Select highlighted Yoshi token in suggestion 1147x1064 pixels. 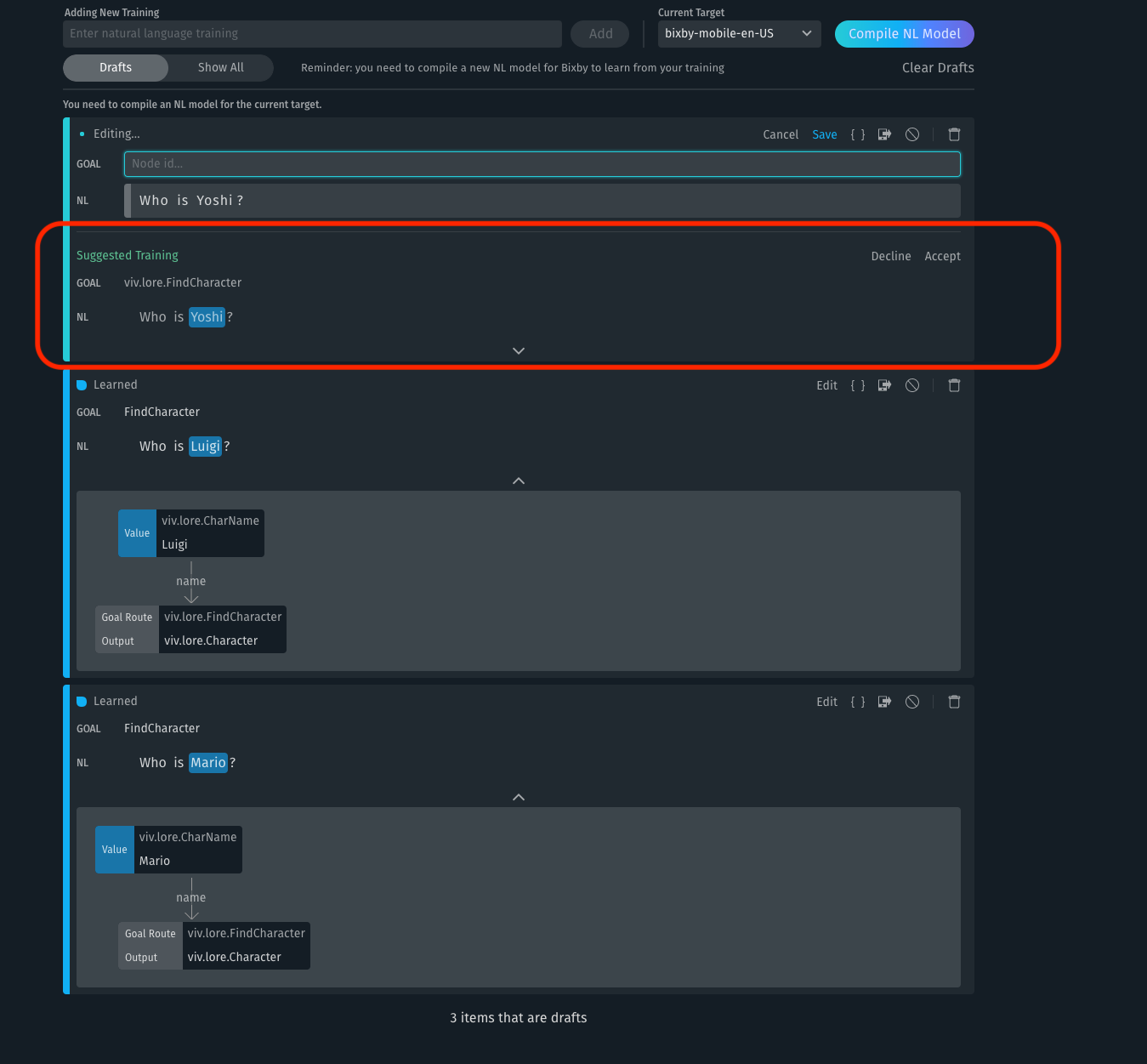(207, 317)
